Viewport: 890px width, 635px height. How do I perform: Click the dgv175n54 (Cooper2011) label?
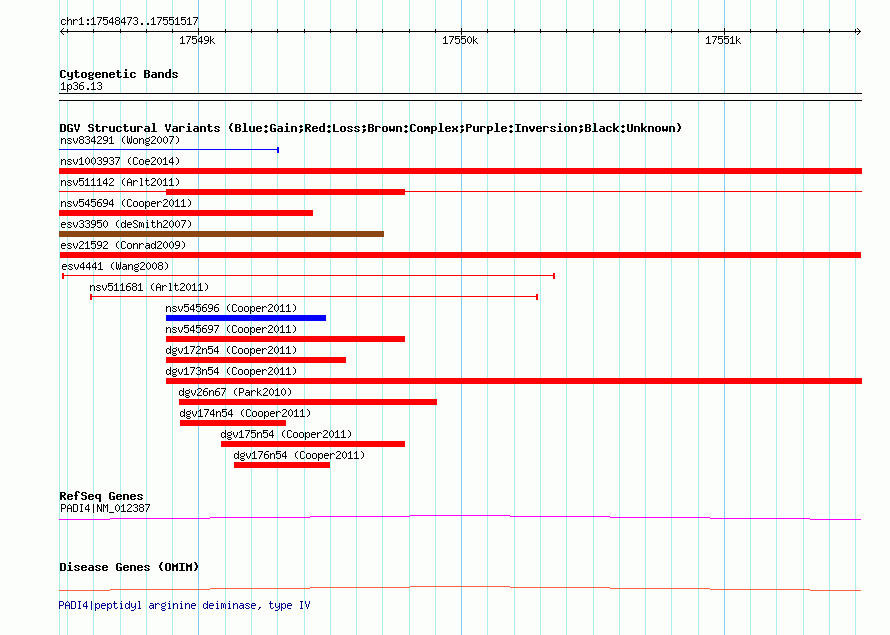[286, 434]
